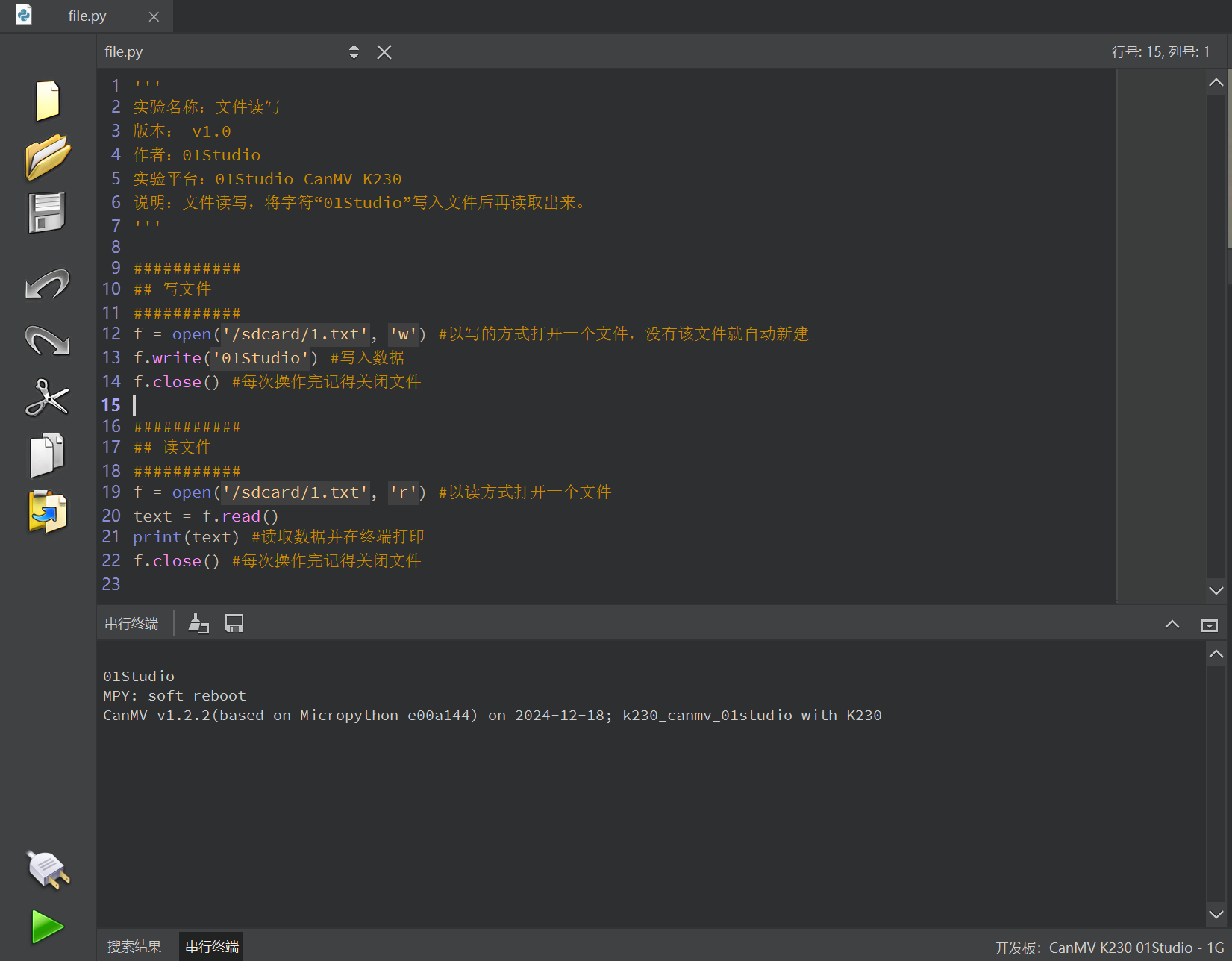Click the Python file icon on the tab bar
The height and width of the screenshot is (961, 1232).
point(24,15)
